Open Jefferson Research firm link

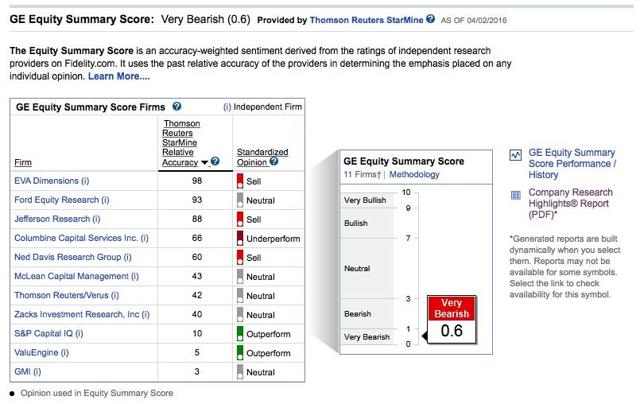[x=57, y=219]
